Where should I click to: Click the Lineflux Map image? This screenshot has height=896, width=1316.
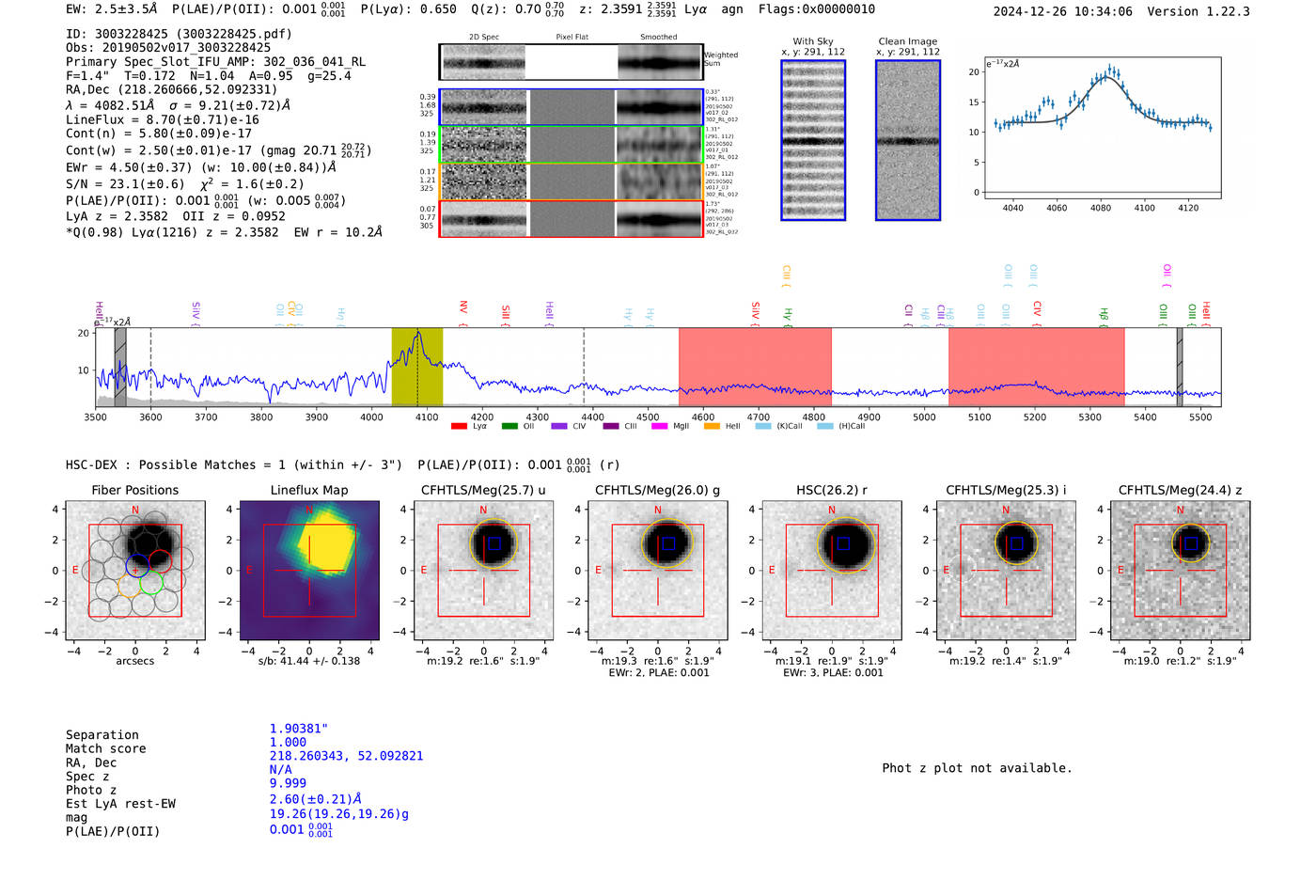pos(309,571)
